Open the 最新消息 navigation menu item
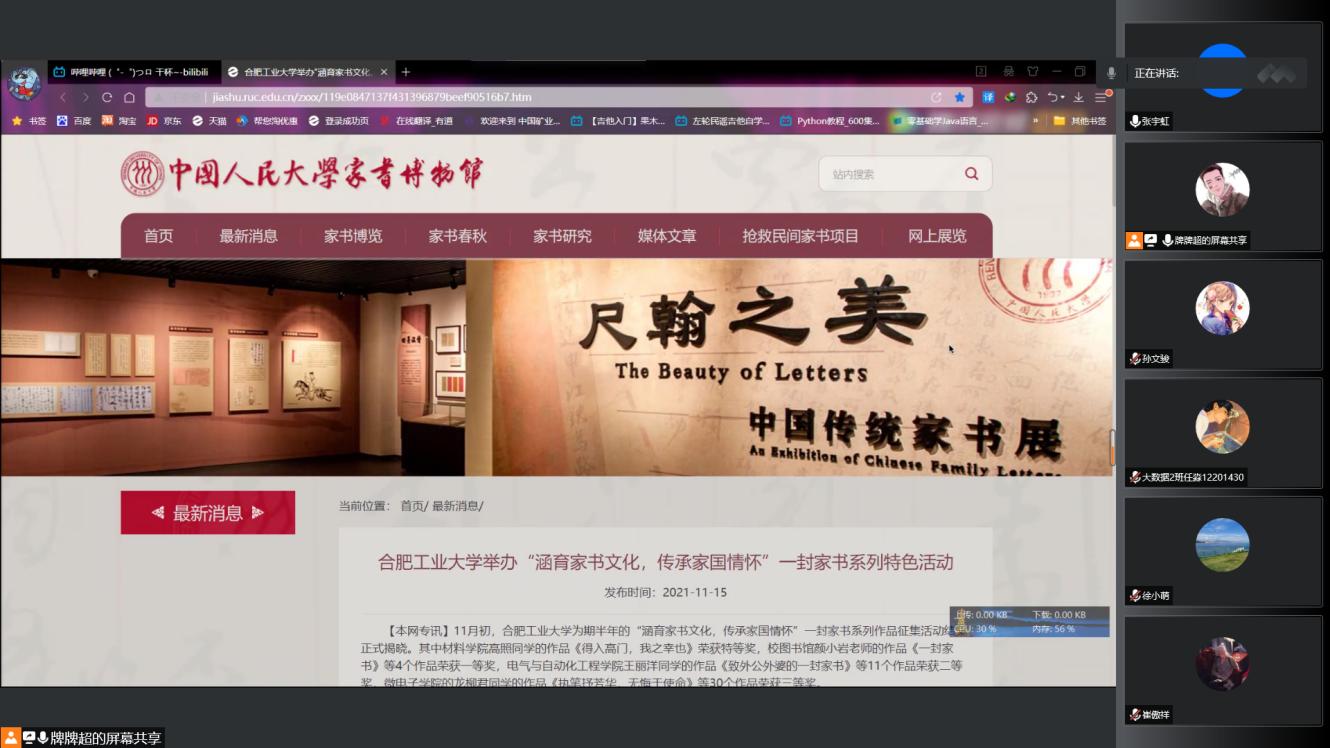Image resolution: width=1330 pixels, height=748 pixels. [248, 236]
